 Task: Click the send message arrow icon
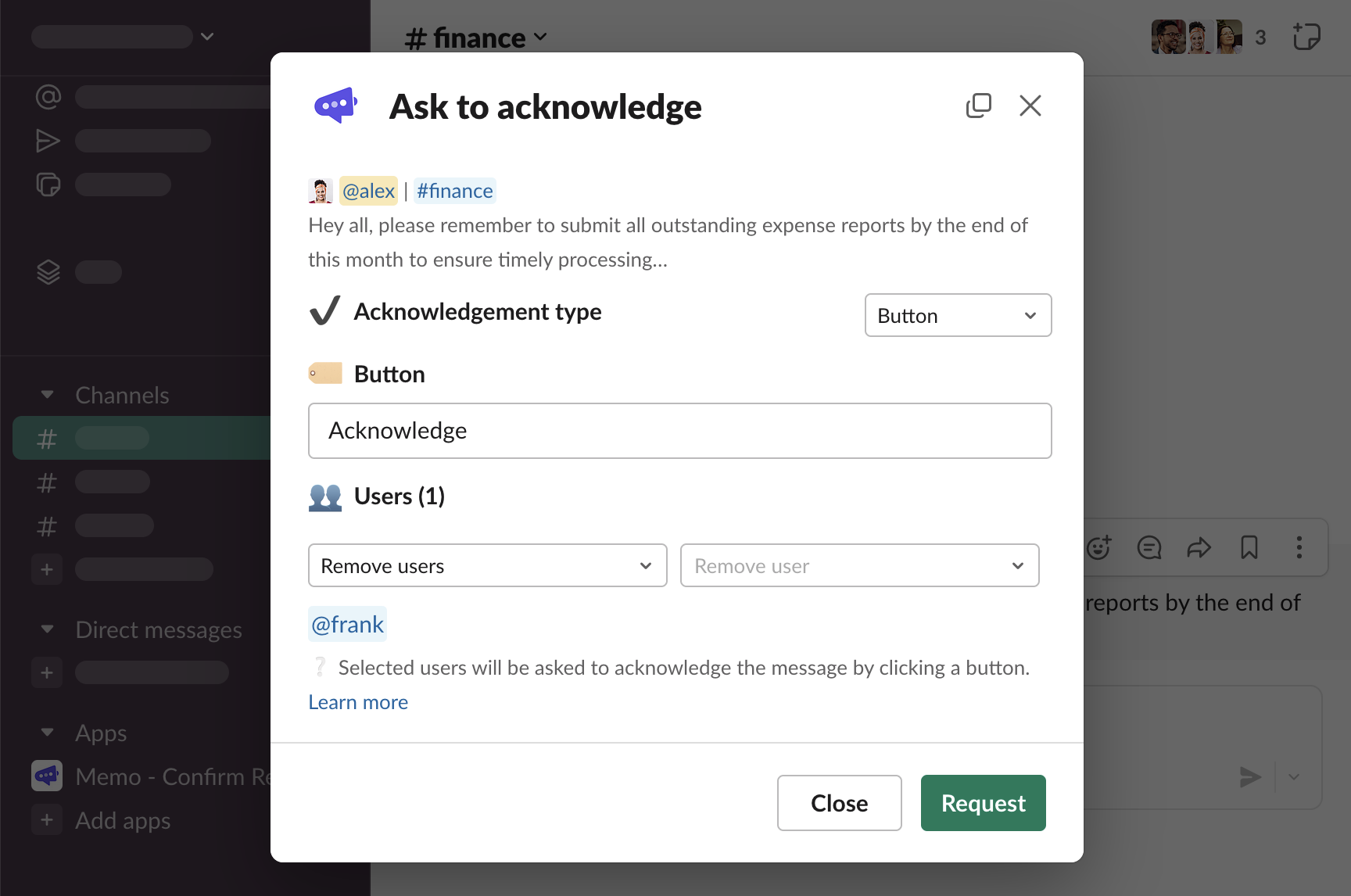pos(1250,776)
